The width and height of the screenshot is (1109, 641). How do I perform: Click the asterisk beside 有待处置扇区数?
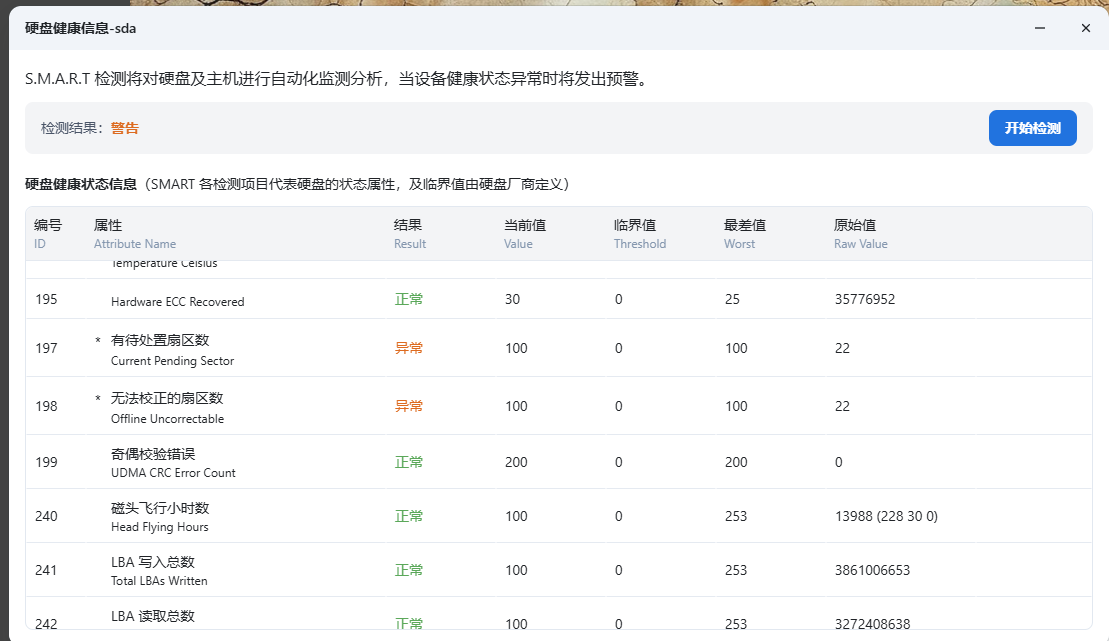pos(98,341)
